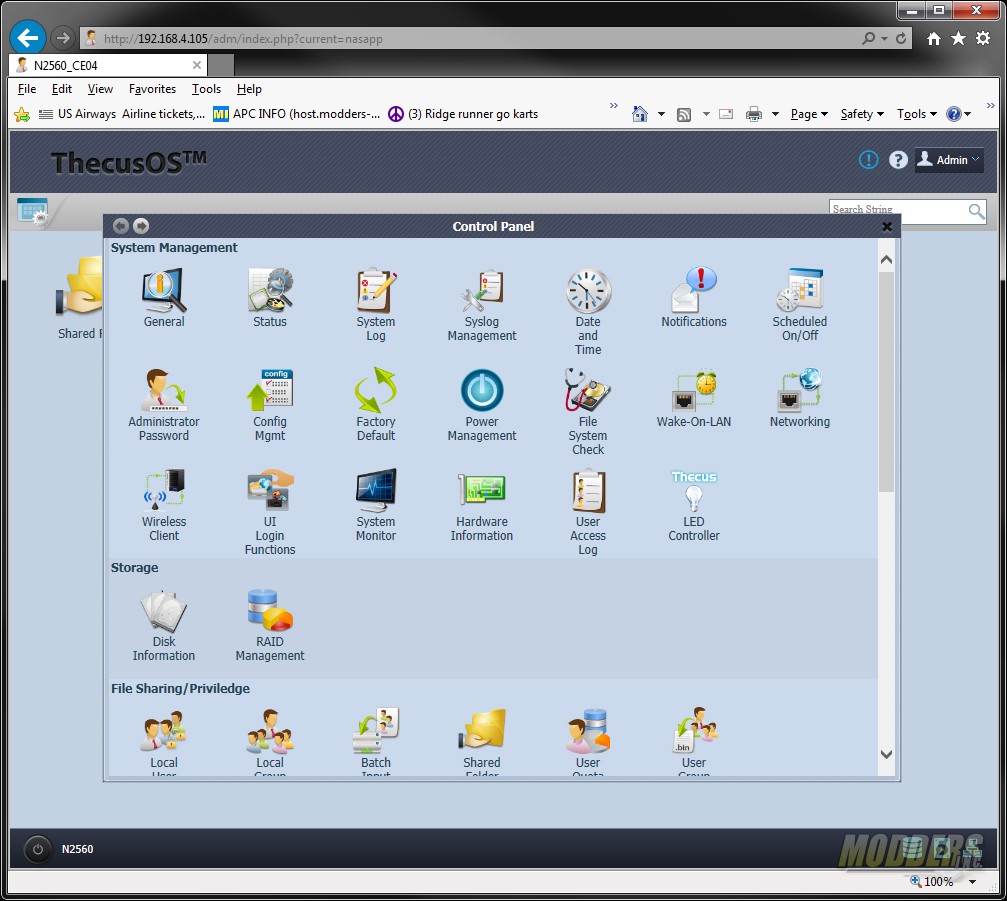Screen dimensions: 1007x901
Task: Click the blue alert info icon in header
Action: (x=868, y=160)
